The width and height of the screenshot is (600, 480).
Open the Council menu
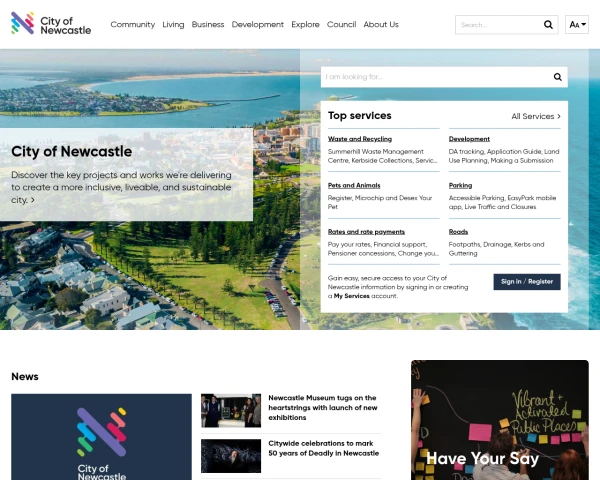[x=341, y=24]
